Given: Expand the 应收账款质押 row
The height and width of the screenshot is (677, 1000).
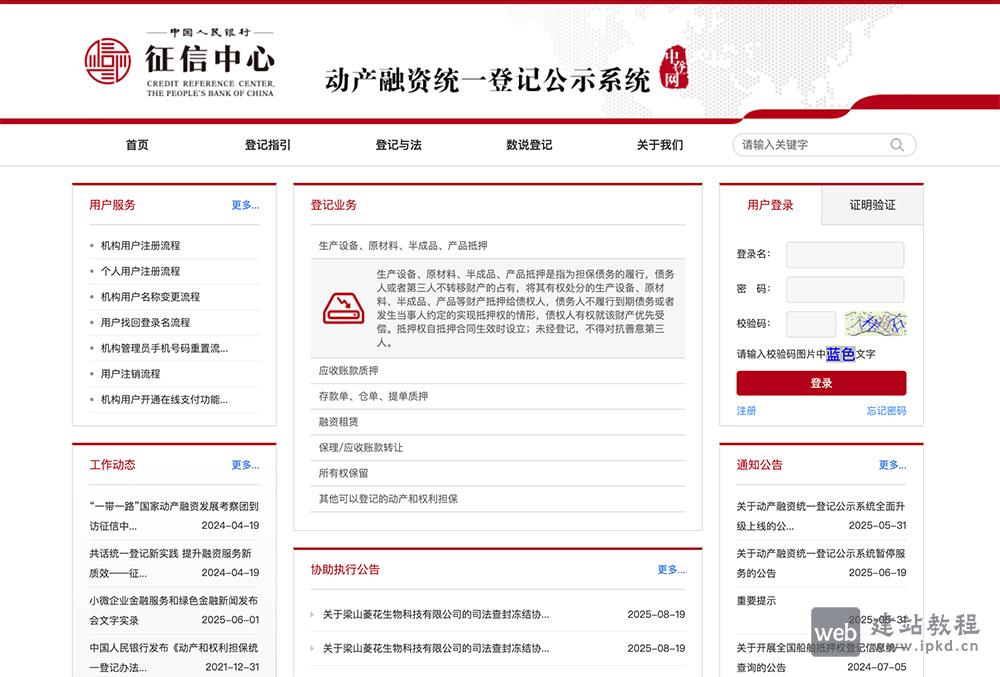Looking at the screenshot, I should [497, 370].
